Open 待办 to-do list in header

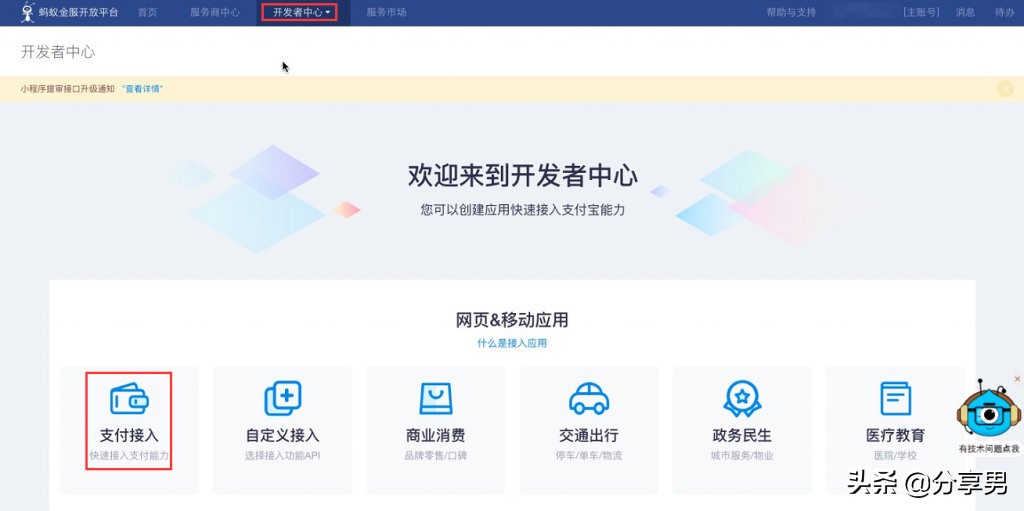(x=1004, y=12)
